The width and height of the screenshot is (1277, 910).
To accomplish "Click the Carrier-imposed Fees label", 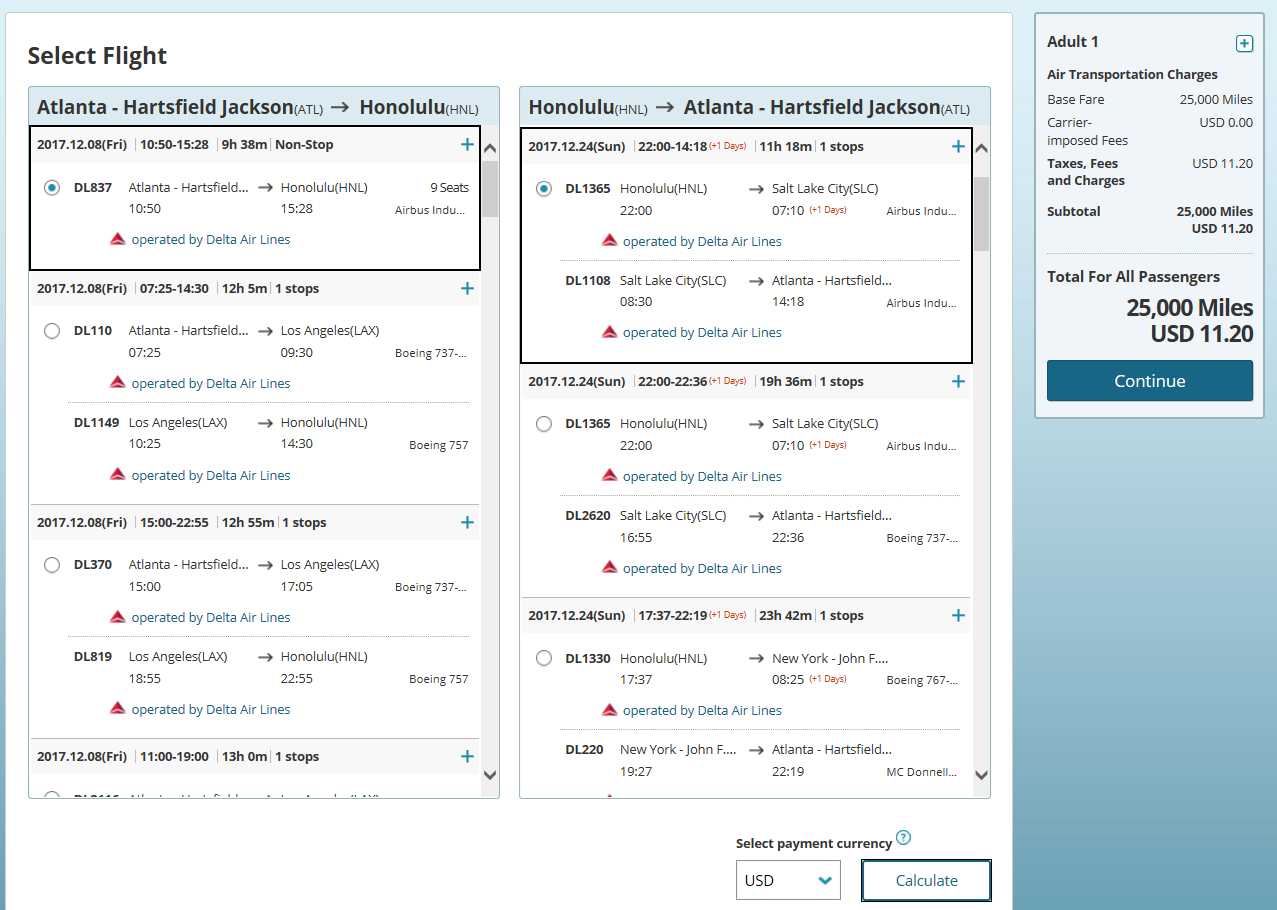I will click(x=1087, y=131).
